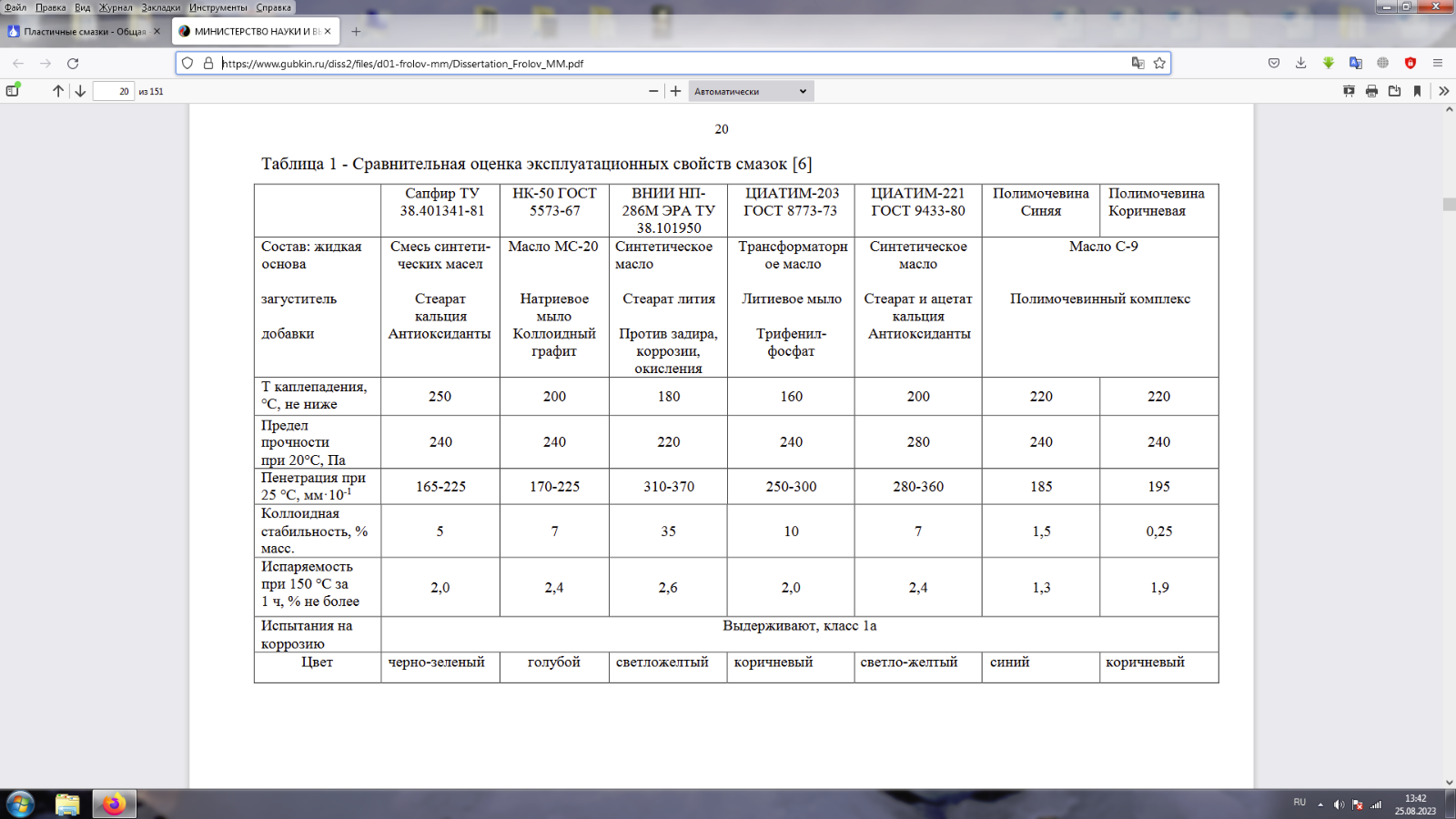
Task: Click Полимочевинный комплекс cell text
Action: [x=1100, y=298]
